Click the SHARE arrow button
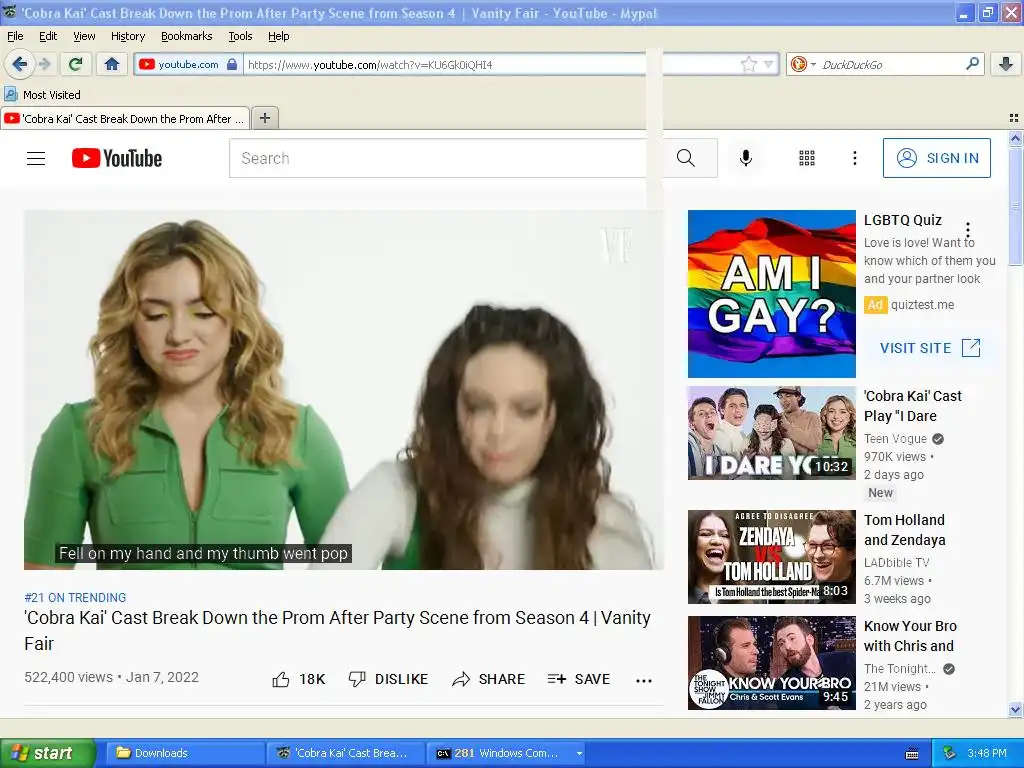Image resolution: width=1024 pixels, height=768 pixels. pyautogui.click(x=488, y=679)
